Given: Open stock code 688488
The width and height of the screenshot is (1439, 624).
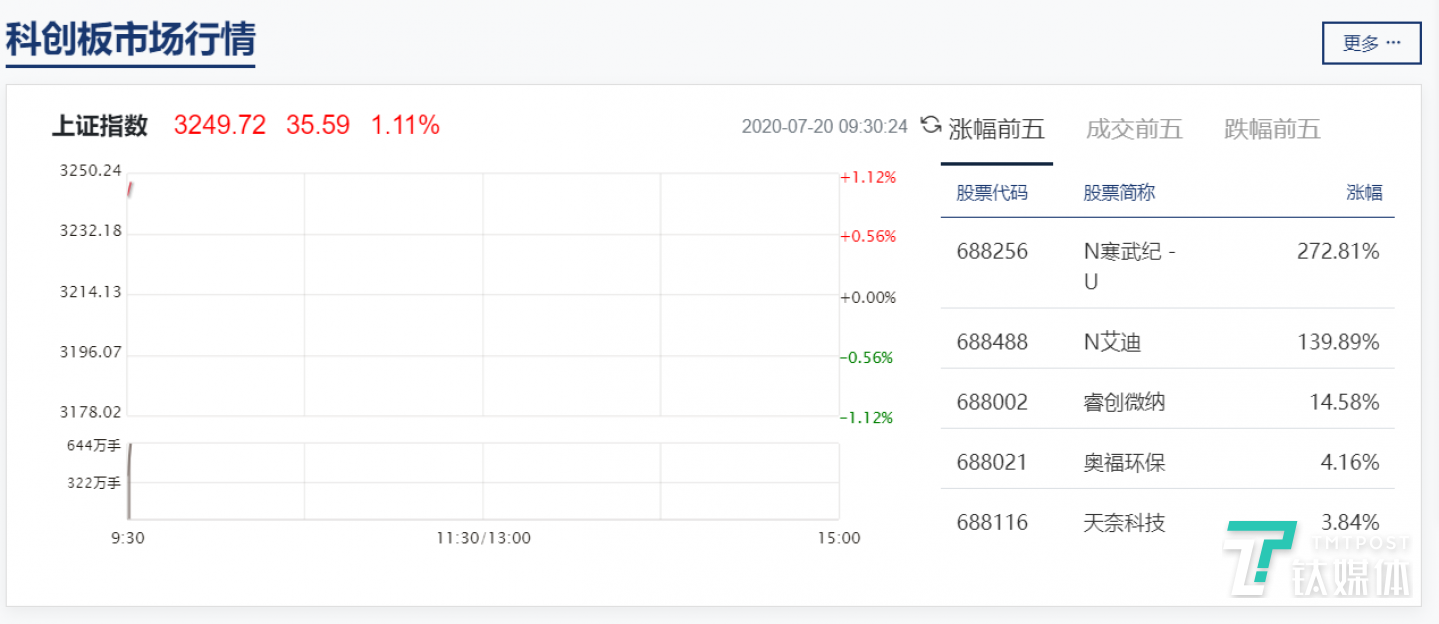Looking at the screenshot, I should (x=991, y=342).
